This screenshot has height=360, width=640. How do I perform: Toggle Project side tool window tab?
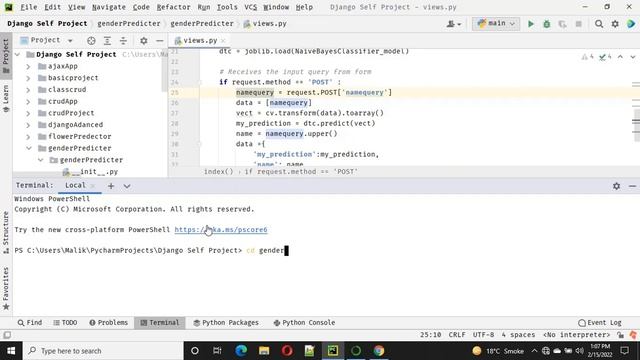(6, 56)
